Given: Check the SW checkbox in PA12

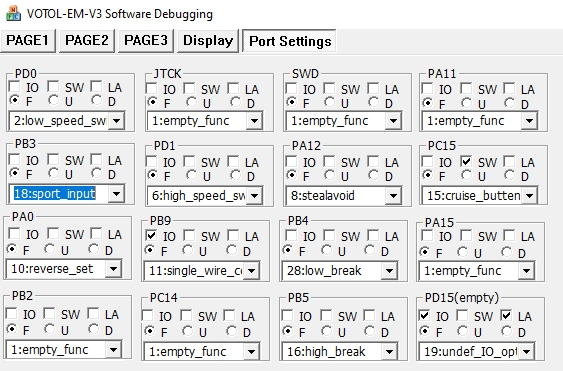Looking at the screenshot, I should (329, 161).
